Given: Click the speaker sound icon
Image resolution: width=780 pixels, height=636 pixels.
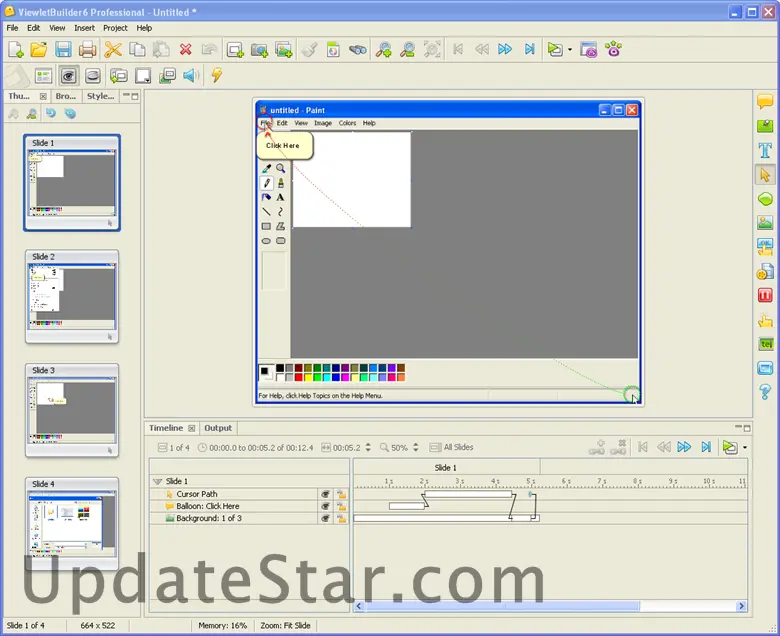Looking at the screenshot, I should 191,76.
